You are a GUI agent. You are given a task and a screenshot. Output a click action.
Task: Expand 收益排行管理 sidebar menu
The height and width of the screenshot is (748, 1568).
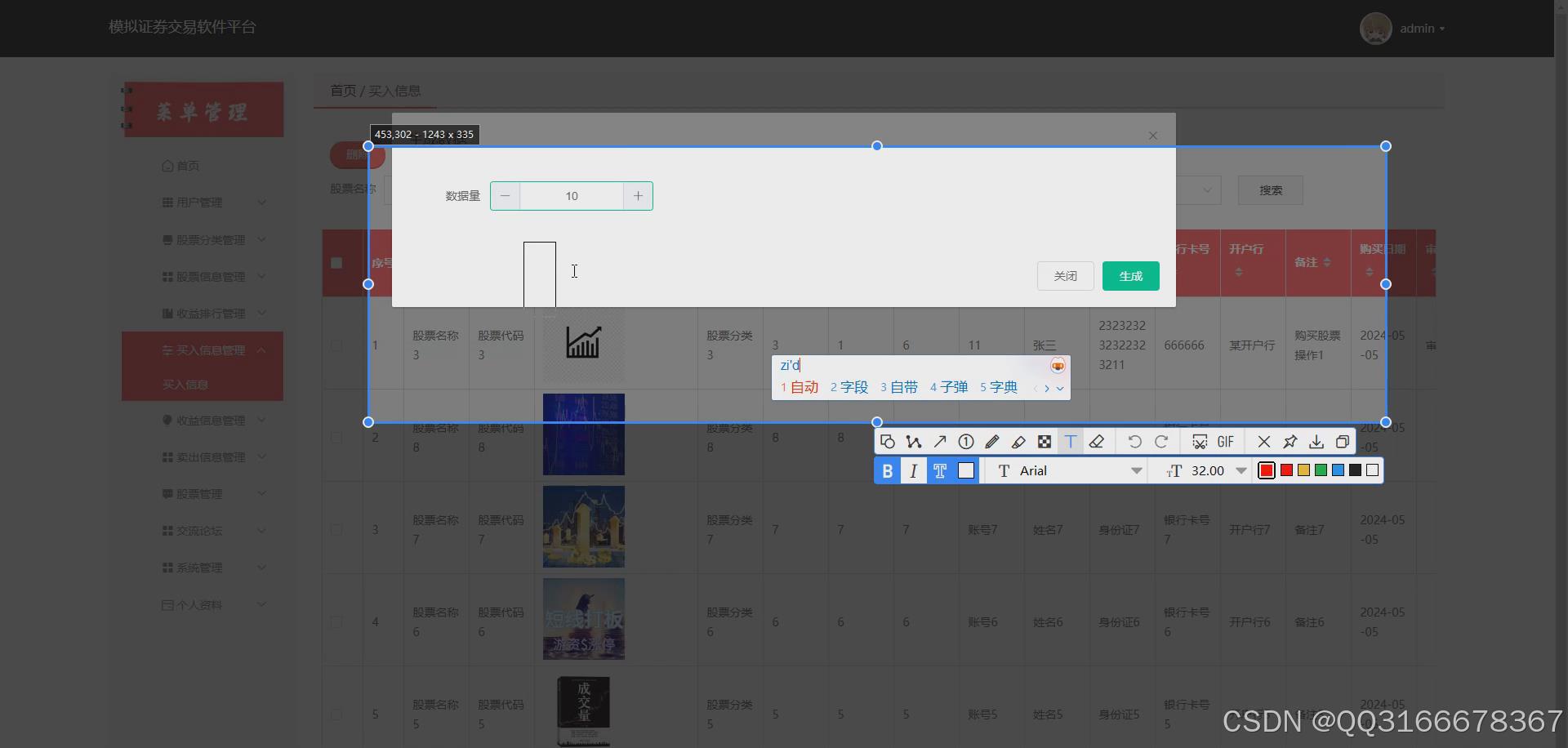pos(203,314)
